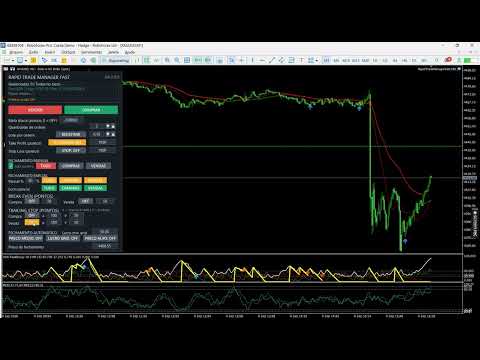Zoom out on the chart

click(177, 60)
